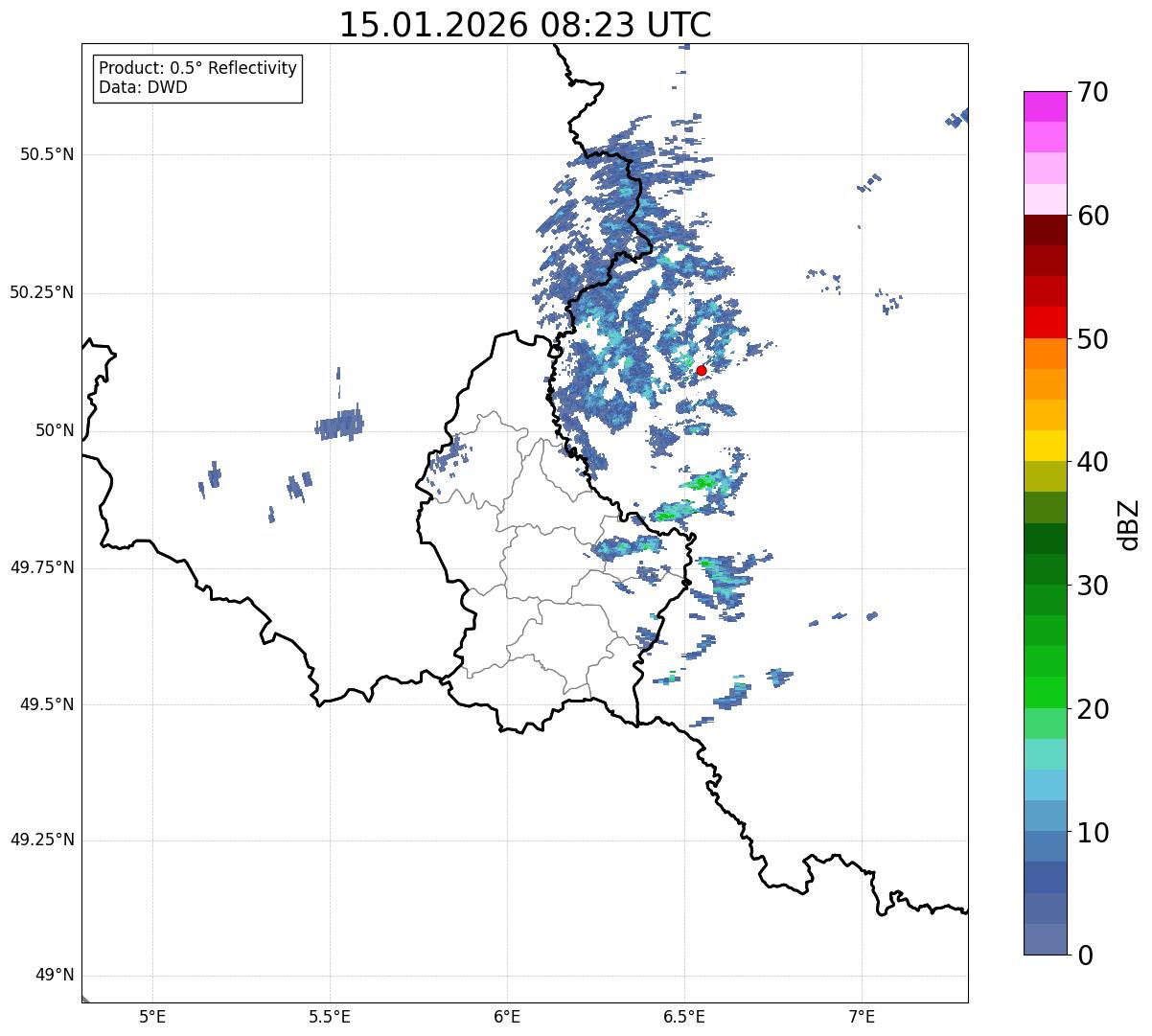Image resolution: width=1152 pixels, height=1036 pixels.
Task: Click the 30 tick on the colorbar
Action: pyautogui.click(x=1093, y=586)
